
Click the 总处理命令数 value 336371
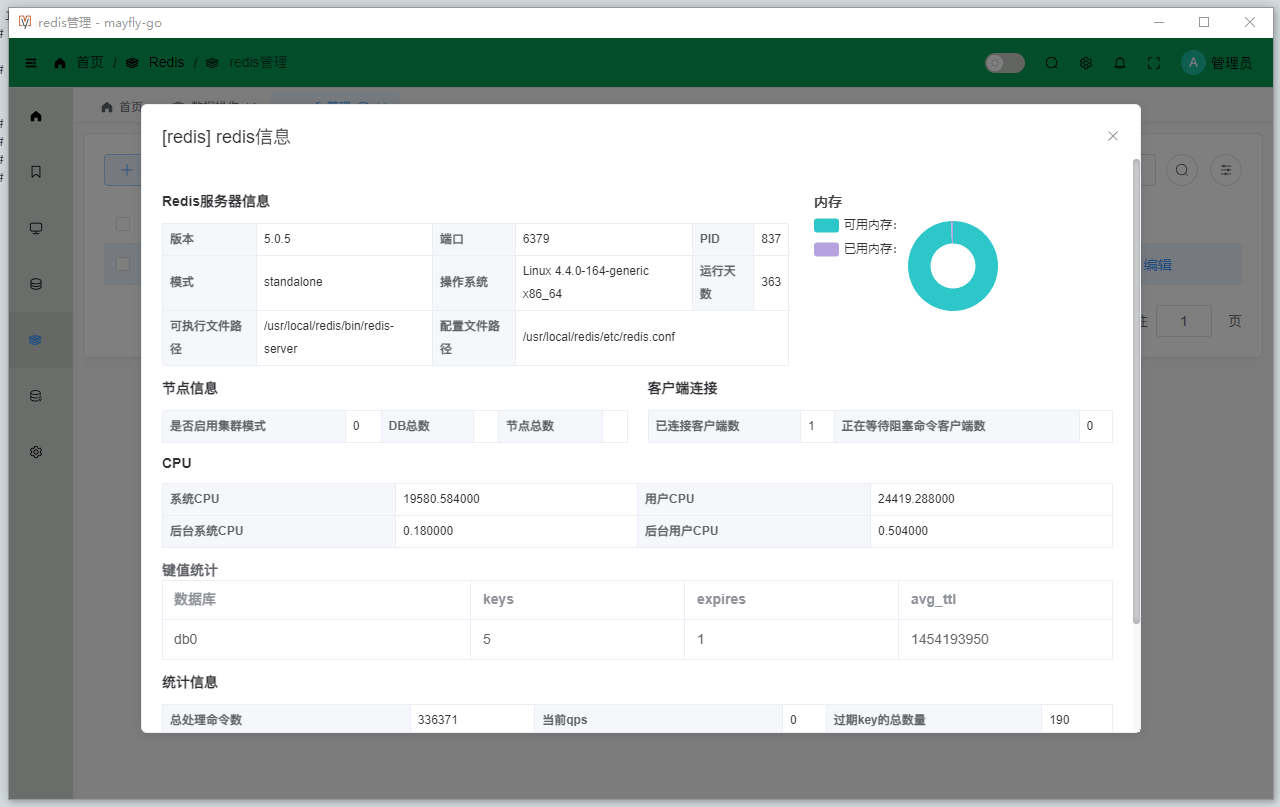[x=438, y=720]
